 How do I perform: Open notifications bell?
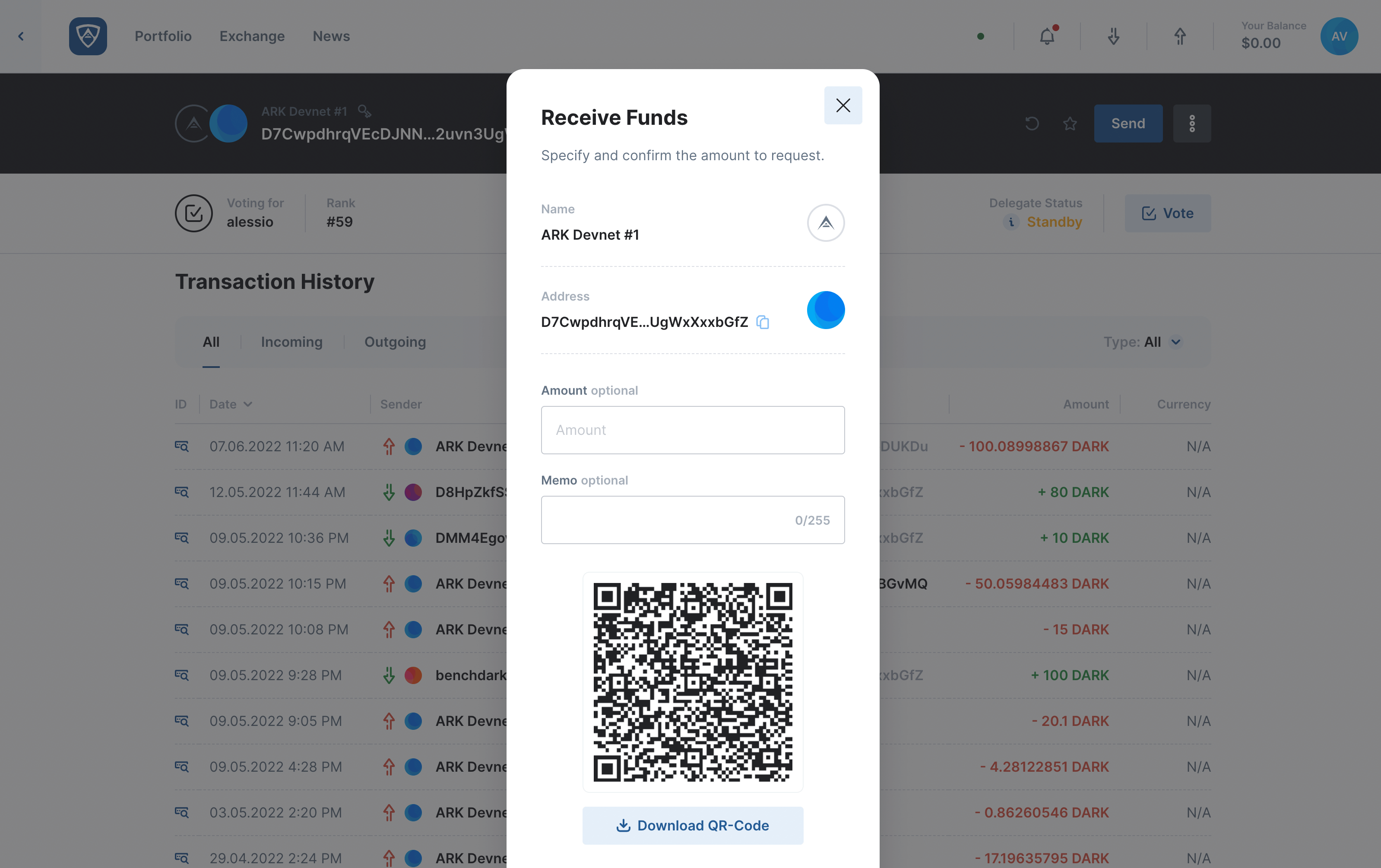click(x=1047, y=36)
